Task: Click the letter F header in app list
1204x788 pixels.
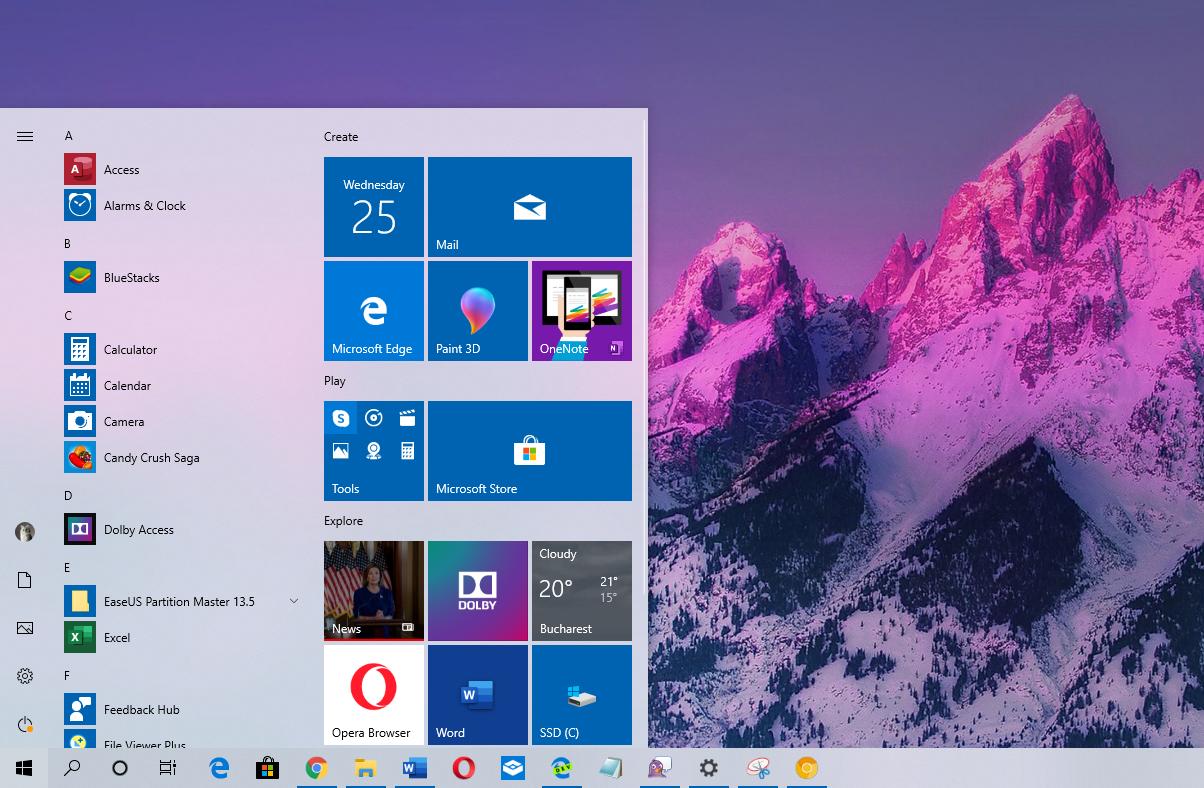Action: [x=67, y=676]
